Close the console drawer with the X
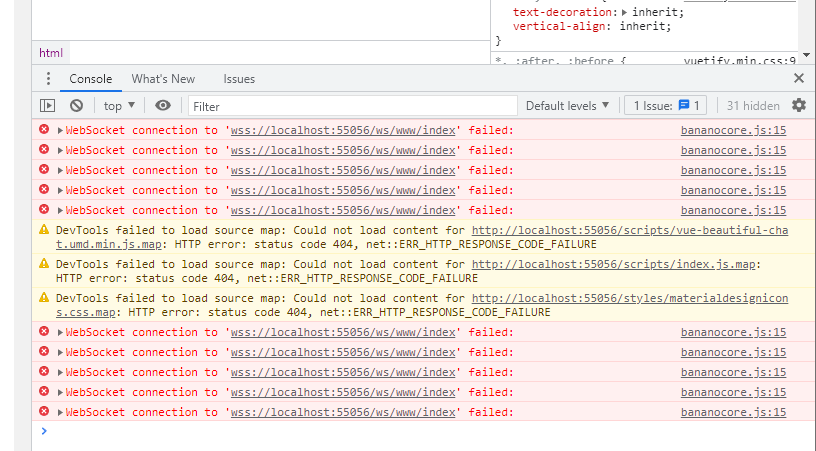The width and height of the screenshot is (816, 451). tap(799, 78)
